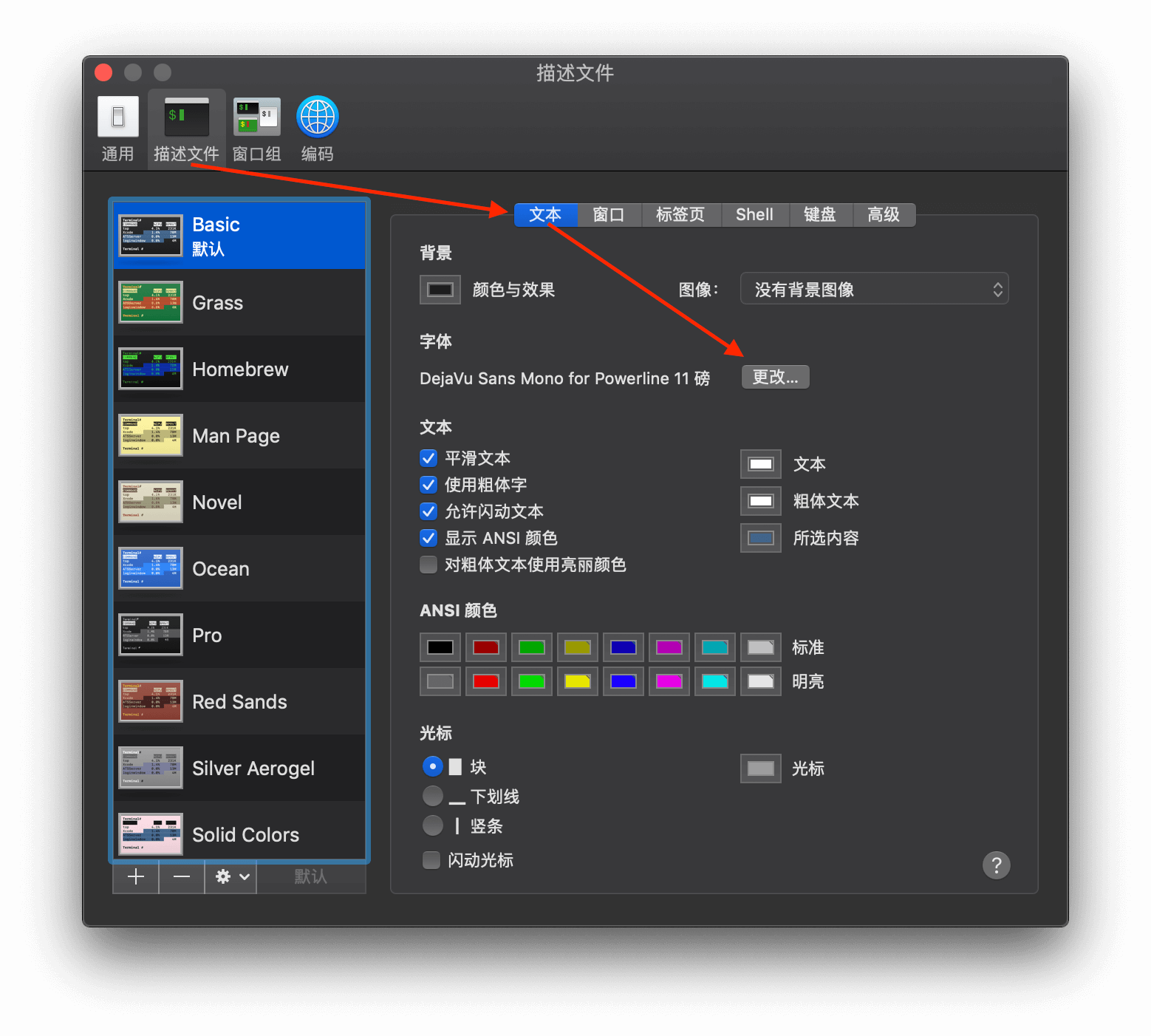Image resolution: width=1151 pixels, height=1036 pixels.
Task: Switch to the Shell tab
Action: 754,215
